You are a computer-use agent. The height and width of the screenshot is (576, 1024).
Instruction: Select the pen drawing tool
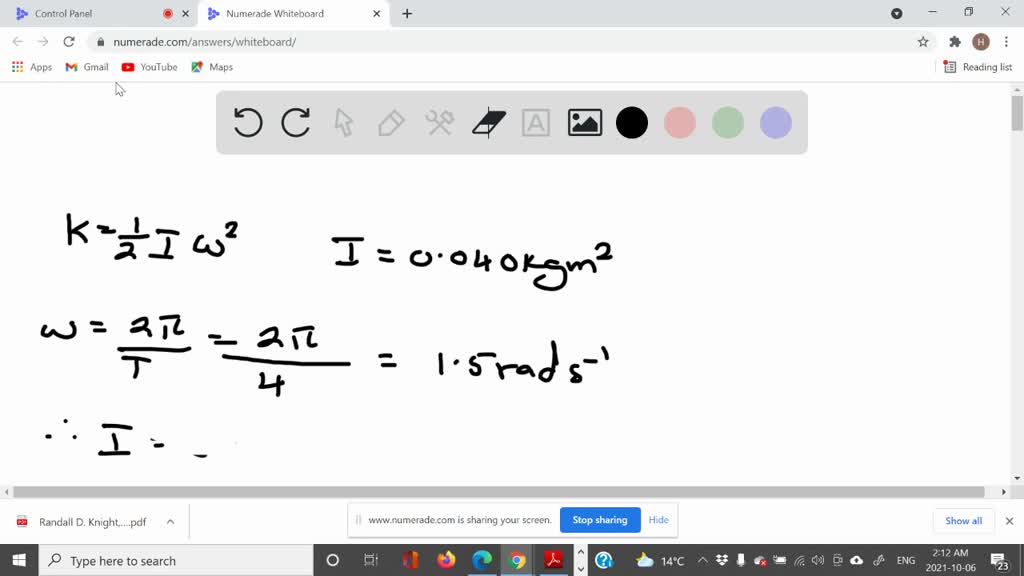click(x=391, y=123)
